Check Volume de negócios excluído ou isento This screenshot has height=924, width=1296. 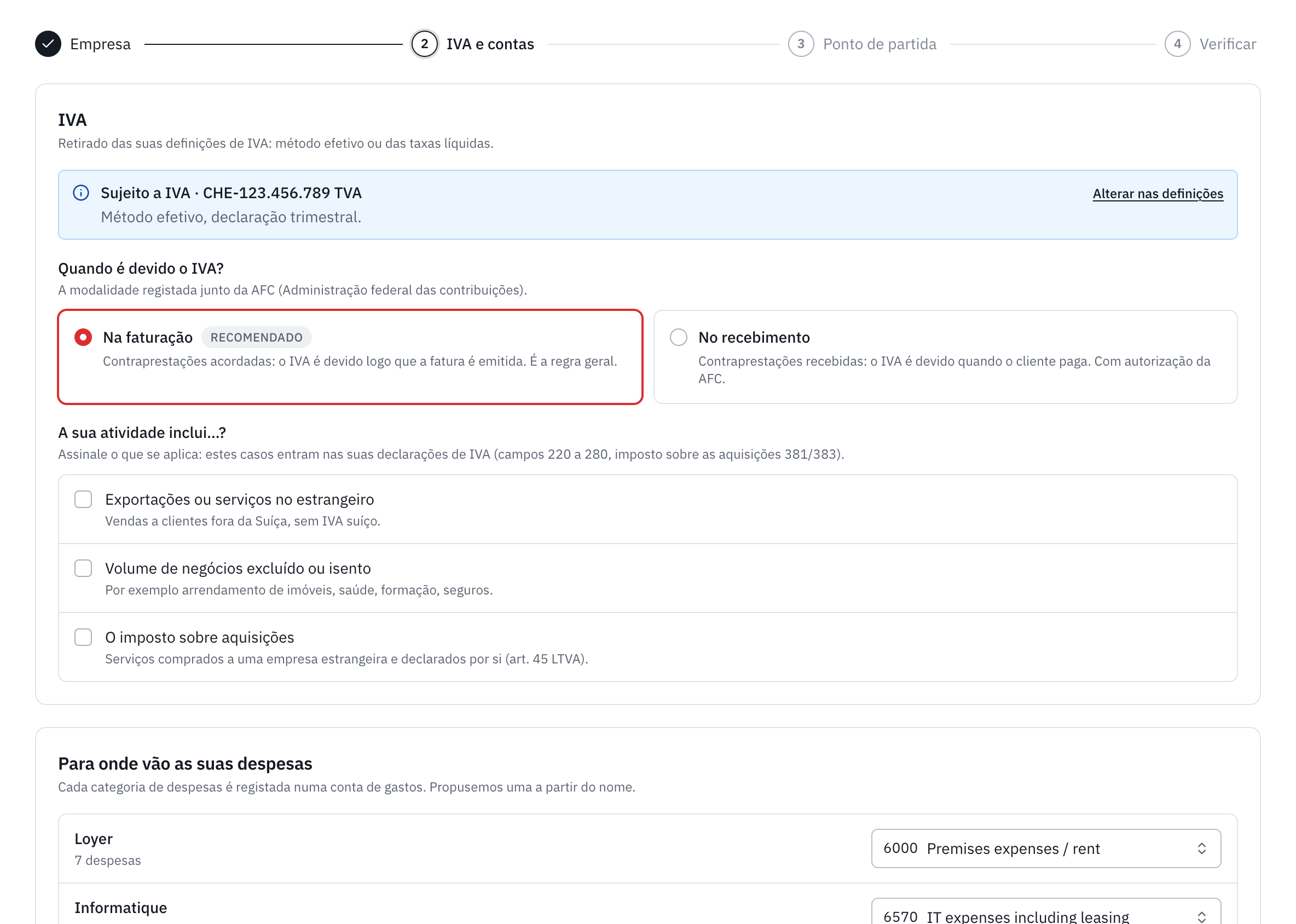(83, 568)
